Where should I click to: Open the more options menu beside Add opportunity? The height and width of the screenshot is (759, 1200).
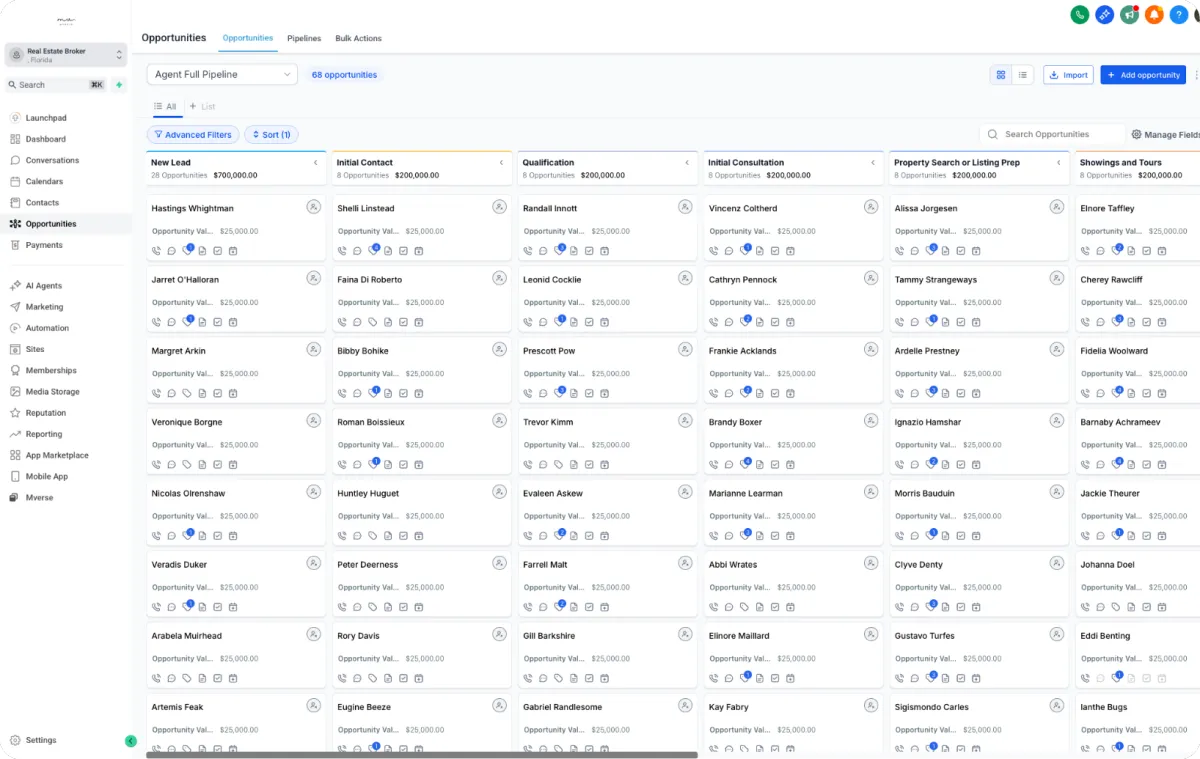click(1195, 75)
